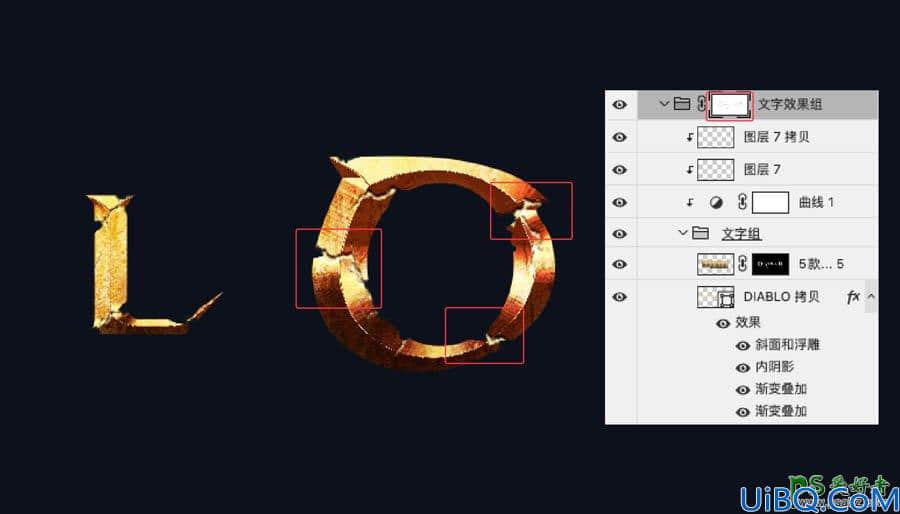The height and width of the screenshot is (514, 900).
Task: Click the clipping arrow on 图层 7 拷贝
Action: pos(690,138)
